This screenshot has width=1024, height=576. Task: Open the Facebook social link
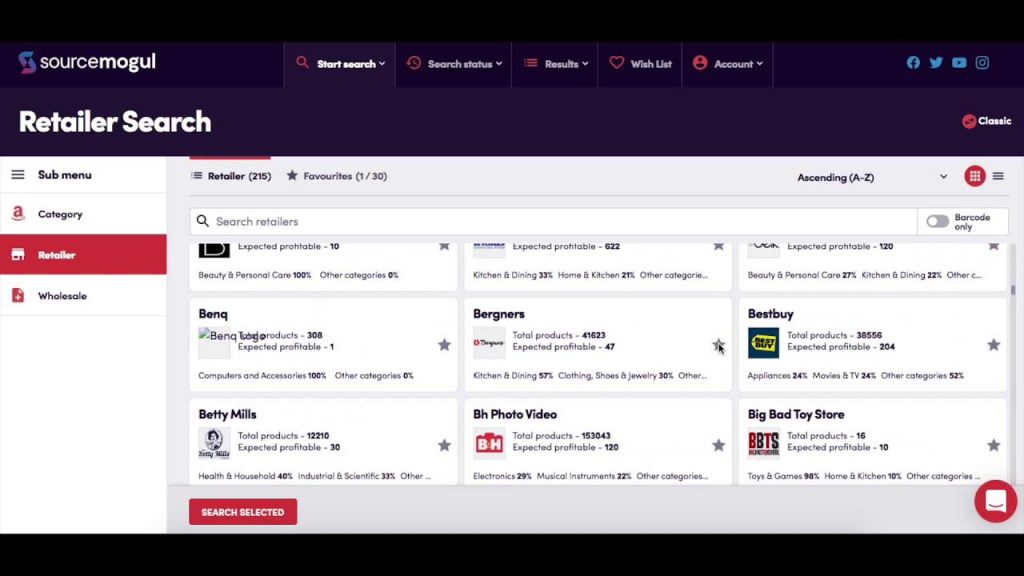click(913, 63)
